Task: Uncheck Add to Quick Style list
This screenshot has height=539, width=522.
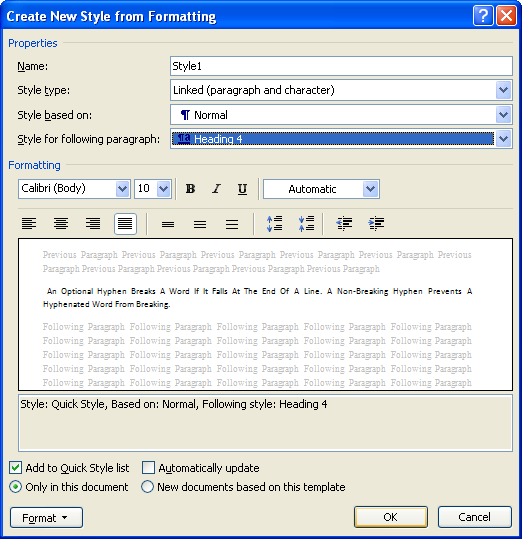Action: [x=15, y=468]
